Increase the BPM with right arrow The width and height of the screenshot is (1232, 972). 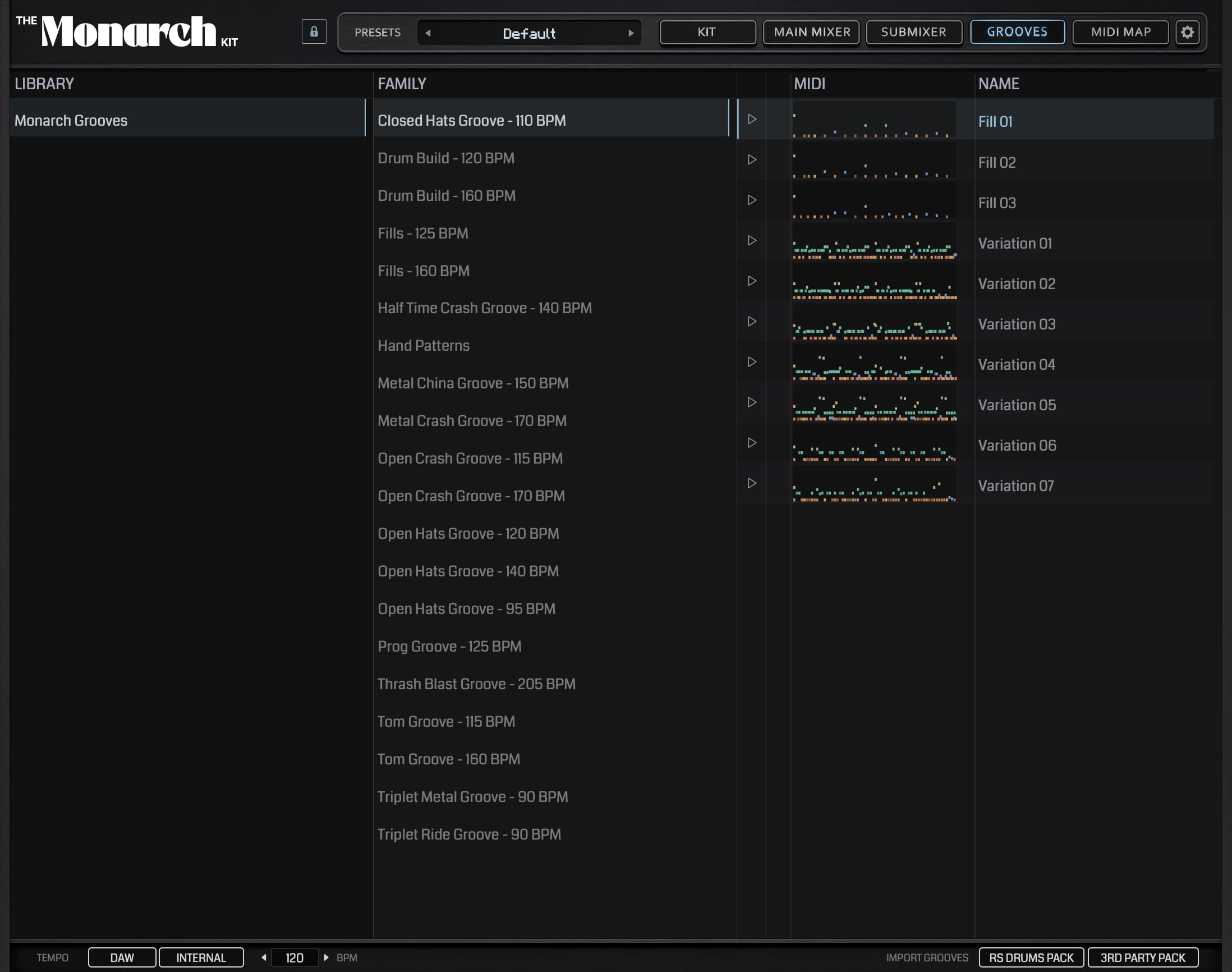coord(326,957)
